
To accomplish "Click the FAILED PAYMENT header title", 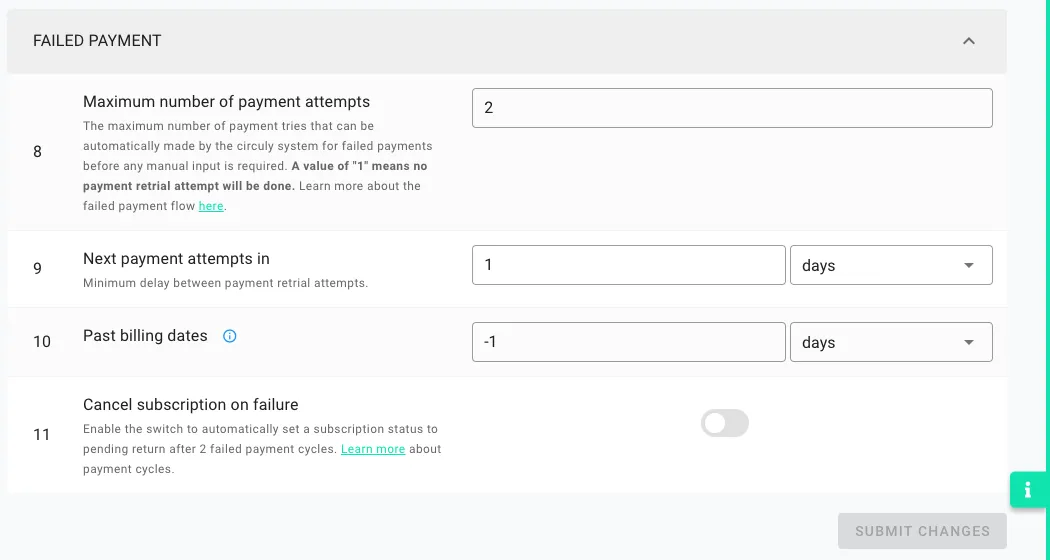I will click(x=97, y=41).
